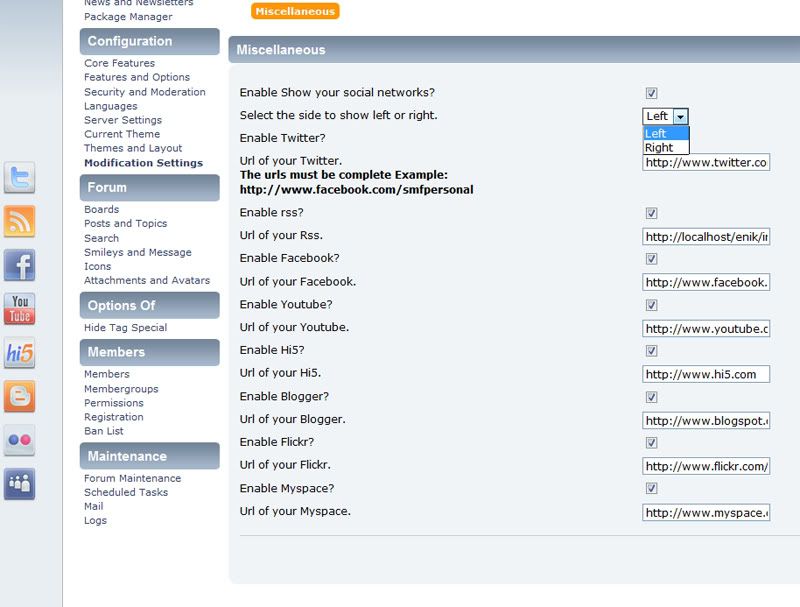Click the Twitter social icon

(19, 178)
